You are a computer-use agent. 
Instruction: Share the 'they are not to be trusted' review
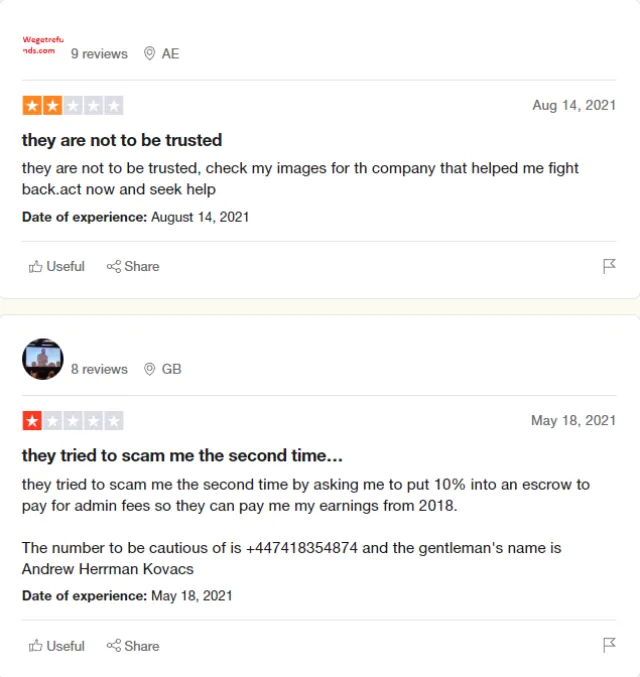133,266
